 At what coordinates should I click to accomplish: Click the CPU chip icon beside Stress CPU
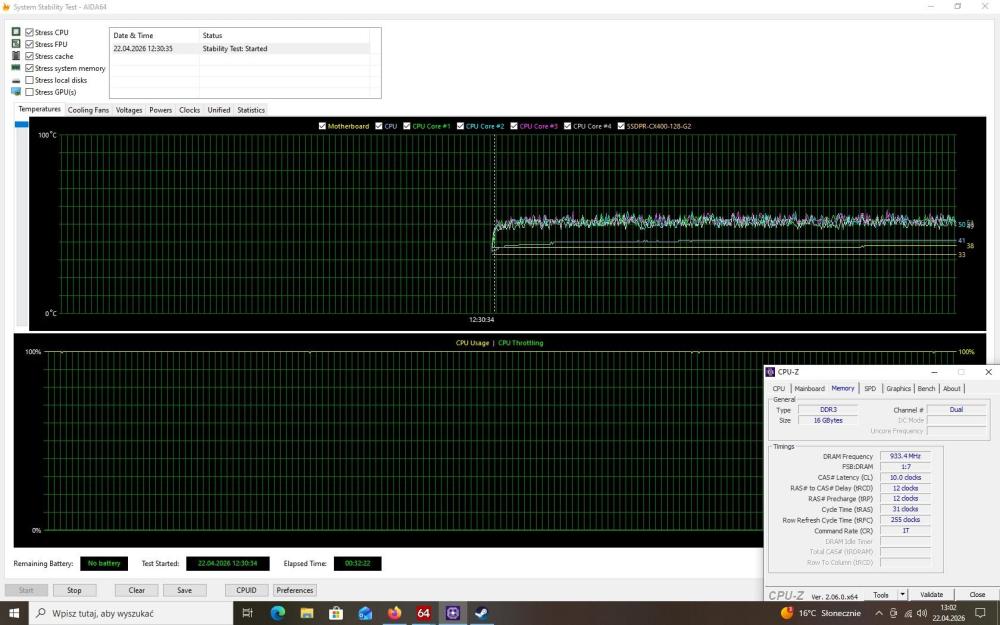[x=16, y=31]
